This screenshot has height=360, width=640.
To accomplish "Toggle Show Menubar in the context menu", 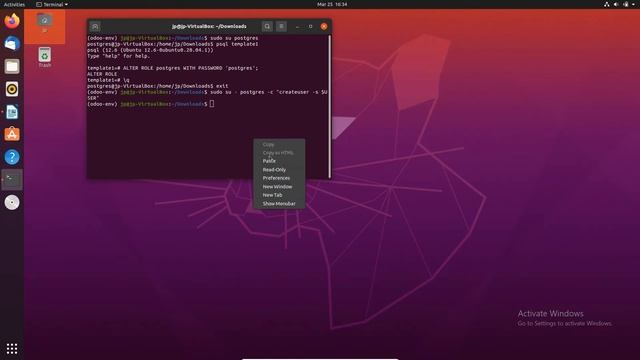I will (x=279, y=204).
